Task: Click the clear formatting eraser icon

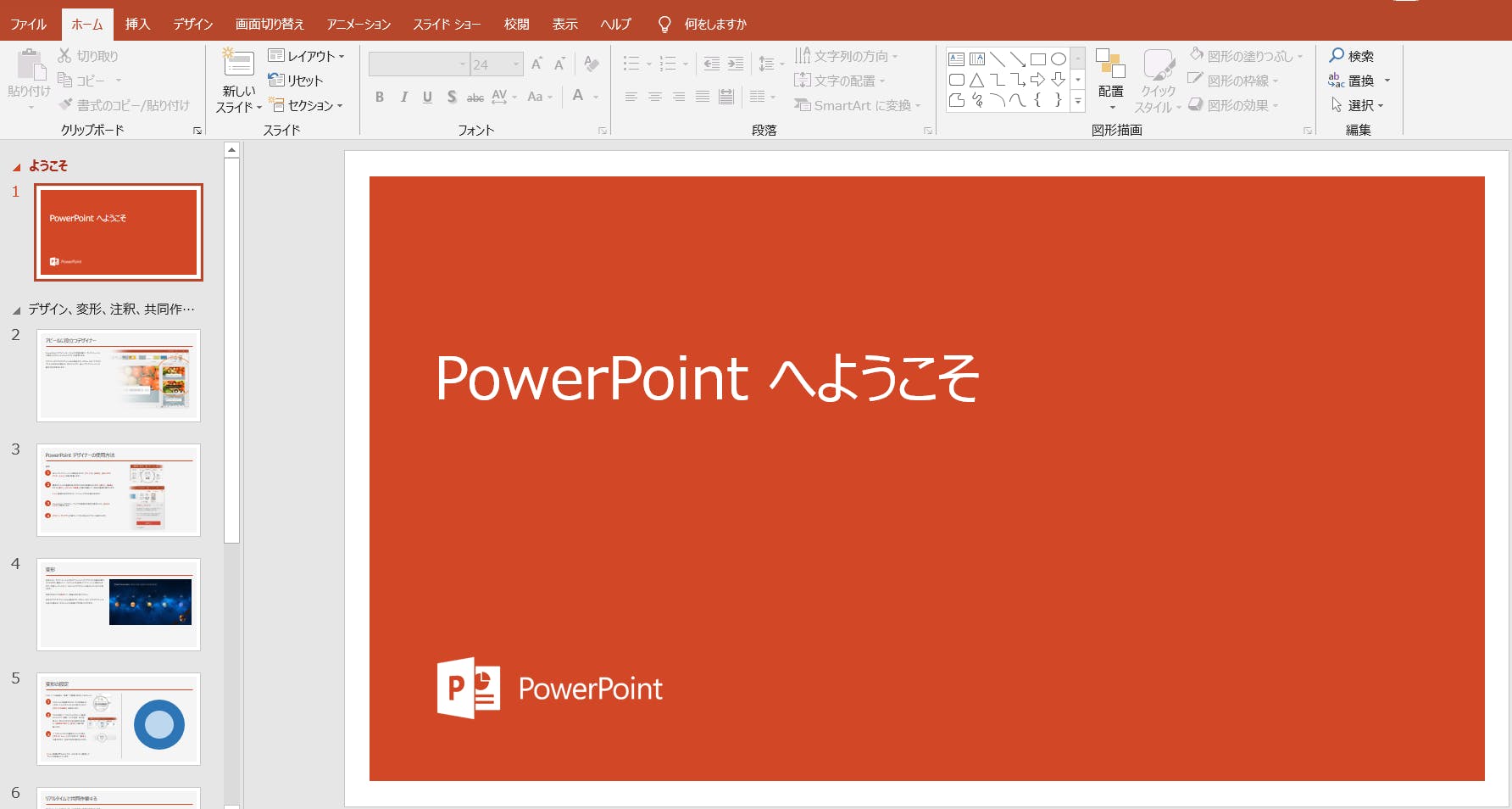Action: 592,64
